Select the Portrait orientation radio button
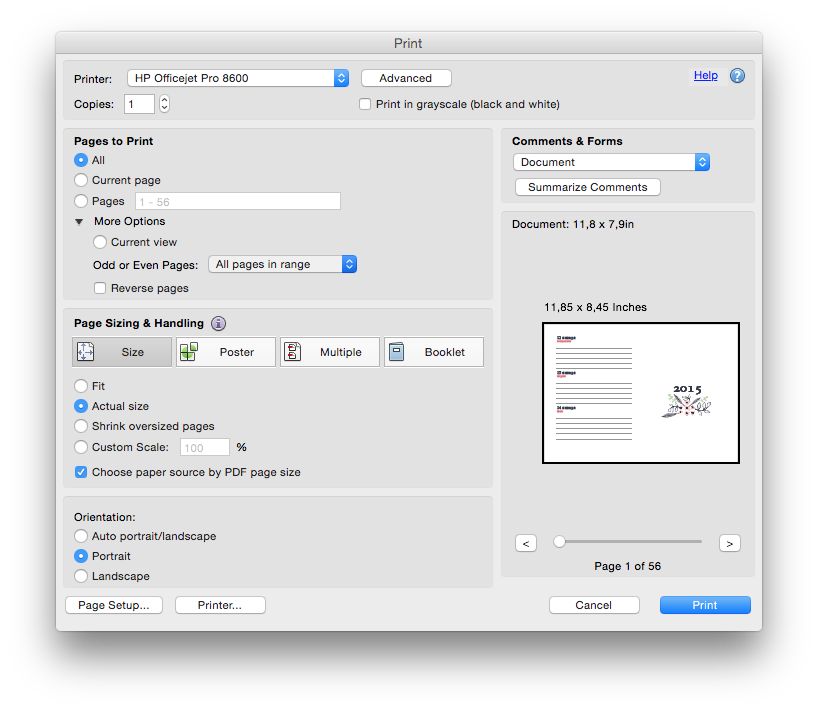818x711 pixels. click(x=81, y=556)
